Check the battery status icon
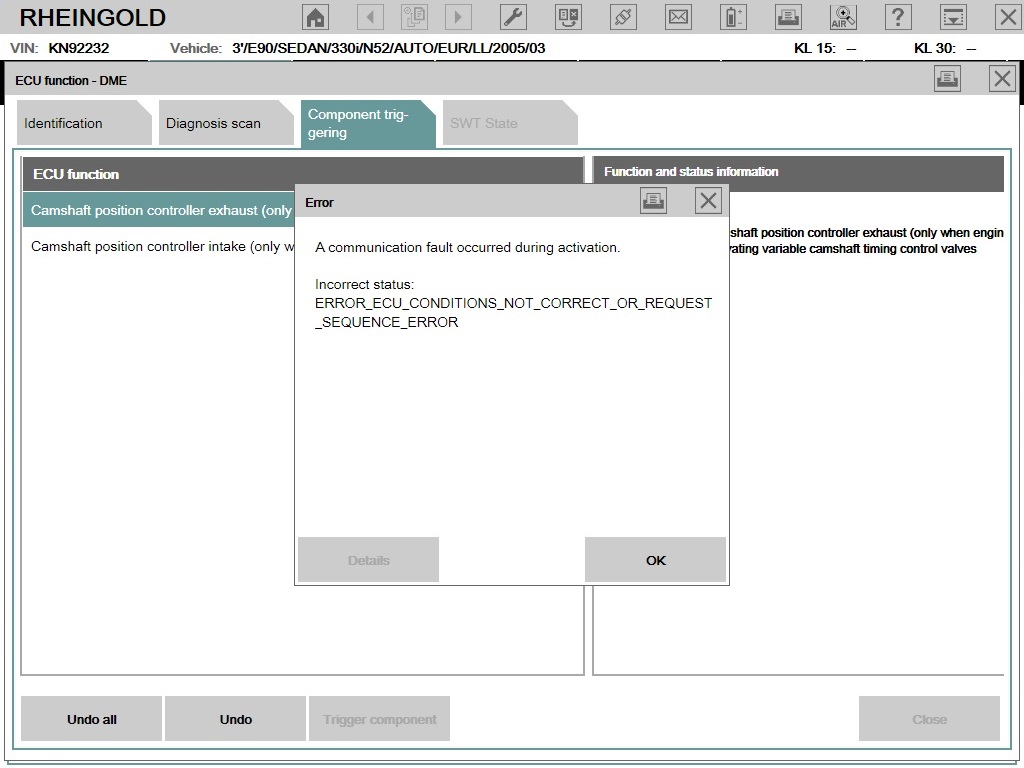This screenshot has height=768, width=1024. 734,17
